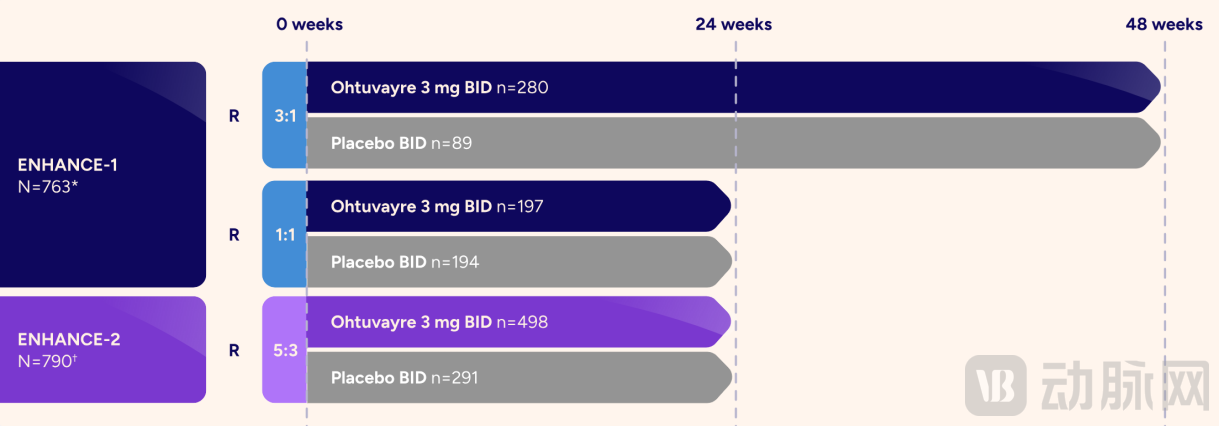The image size is (1219, 426).
Task: Click the R label beside the 1:1 ratio
Action: (234, 235)
